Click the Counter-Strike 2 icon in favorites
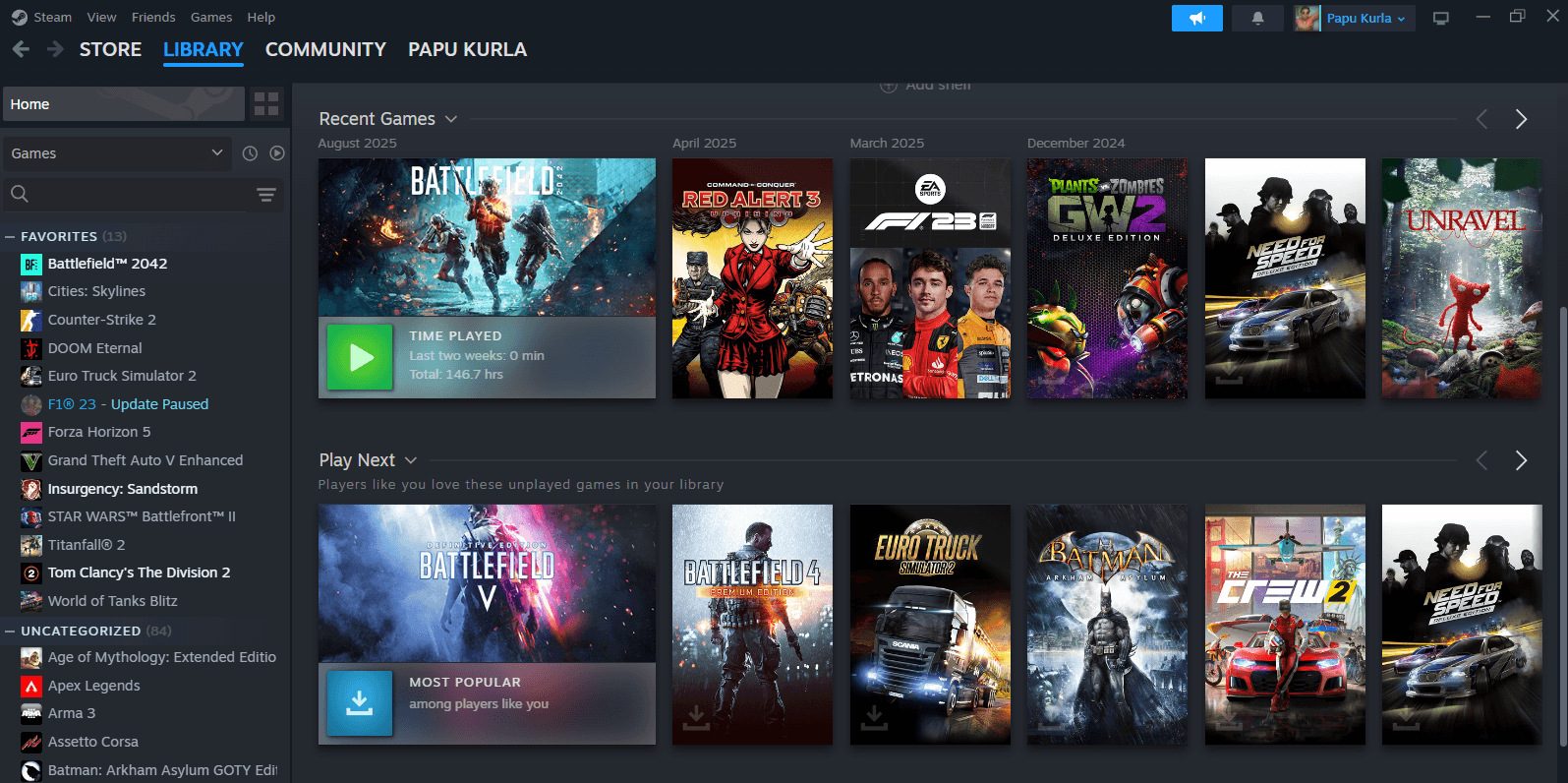 (31, 320)
